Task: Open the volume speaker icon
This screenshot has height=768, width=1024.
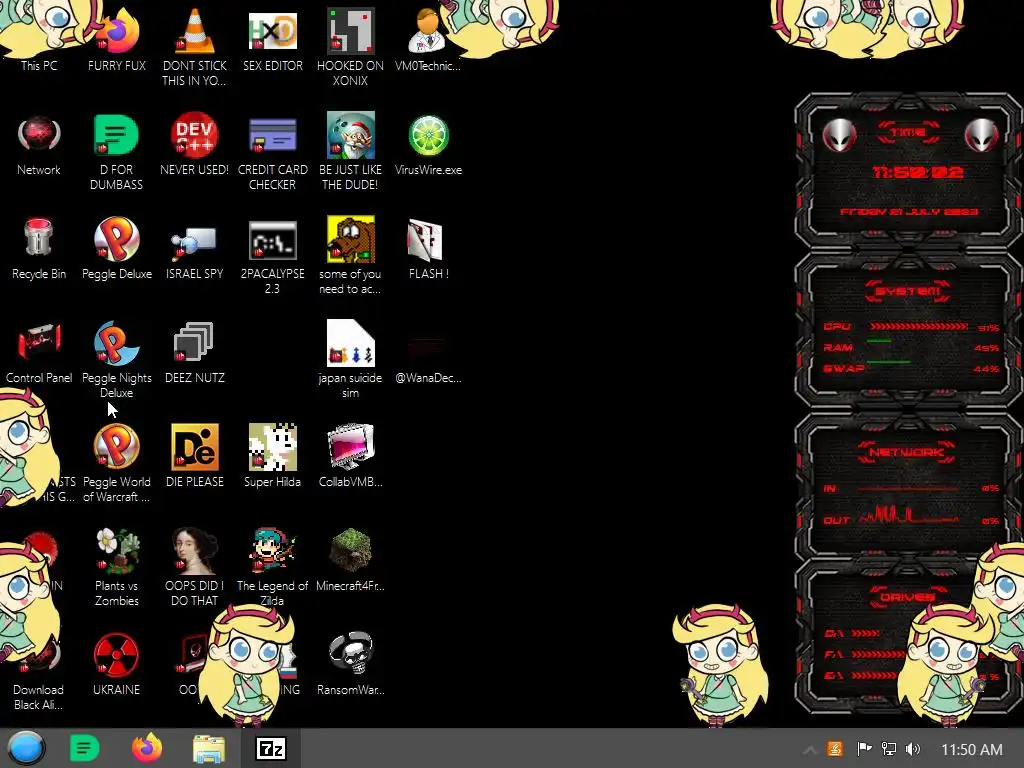Action: [x=913, y=748]
